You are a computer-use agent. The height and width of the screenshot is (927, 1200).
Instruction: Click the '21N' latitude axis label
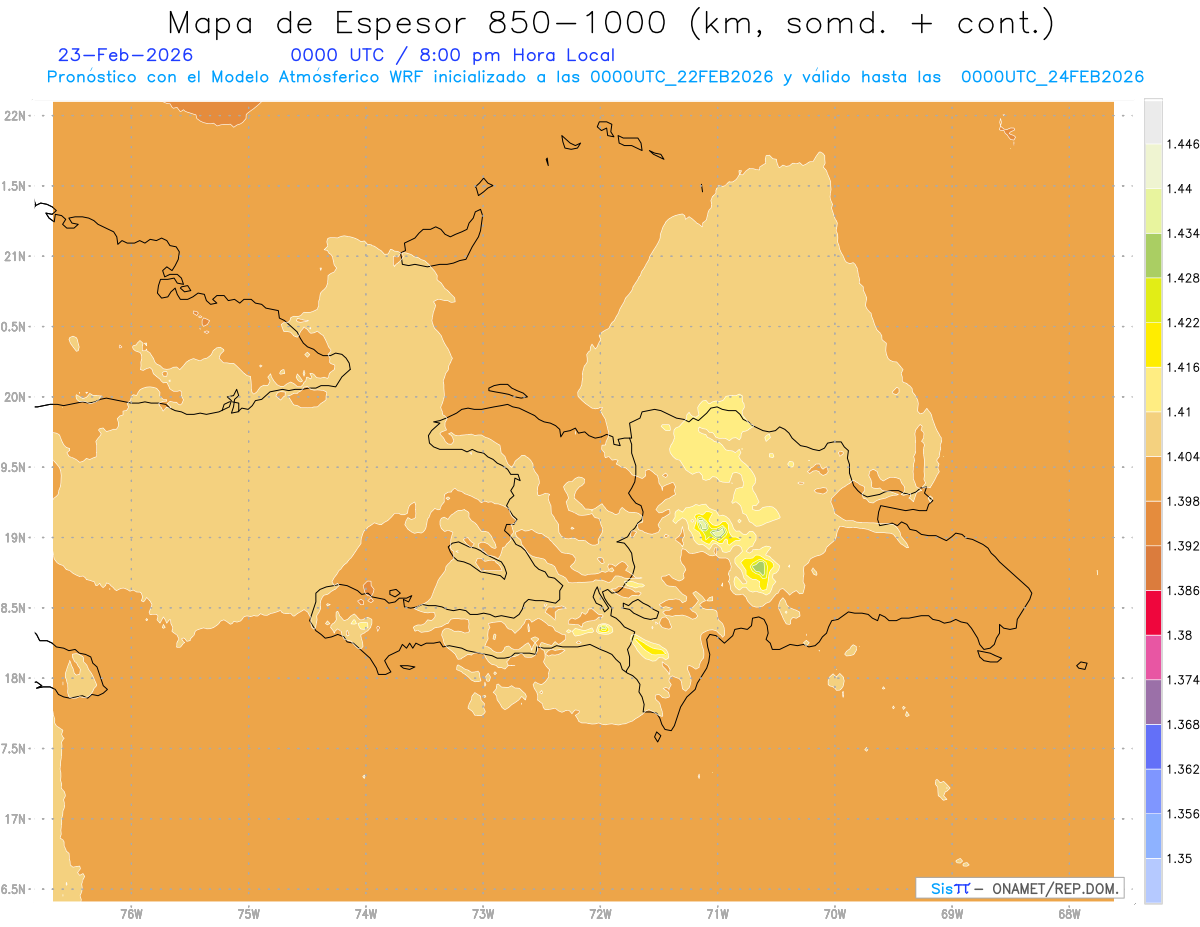[14, 256]
